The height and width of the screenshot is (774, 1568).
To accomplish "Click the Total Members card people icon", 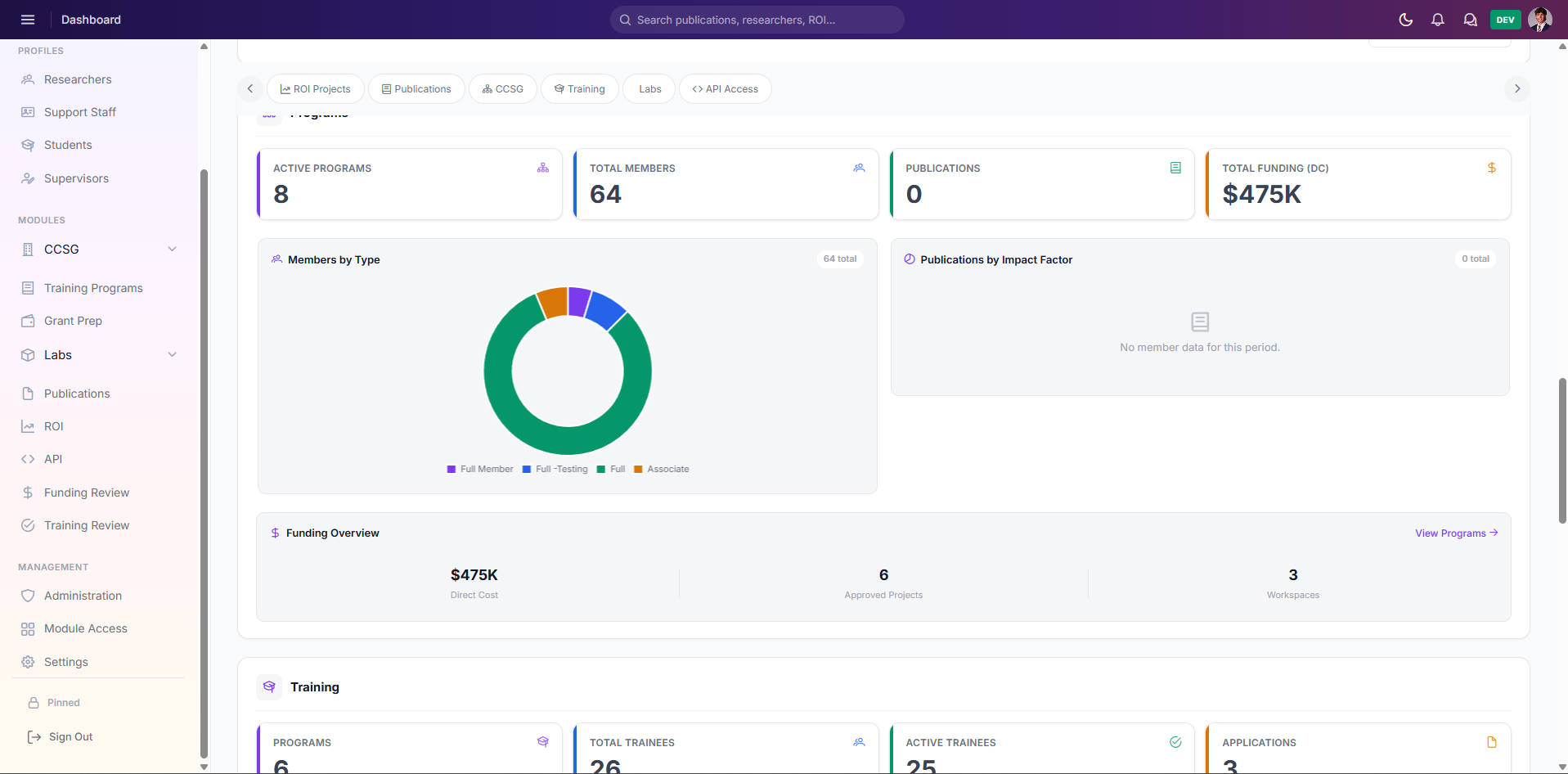I will click(x=859, y=168).
